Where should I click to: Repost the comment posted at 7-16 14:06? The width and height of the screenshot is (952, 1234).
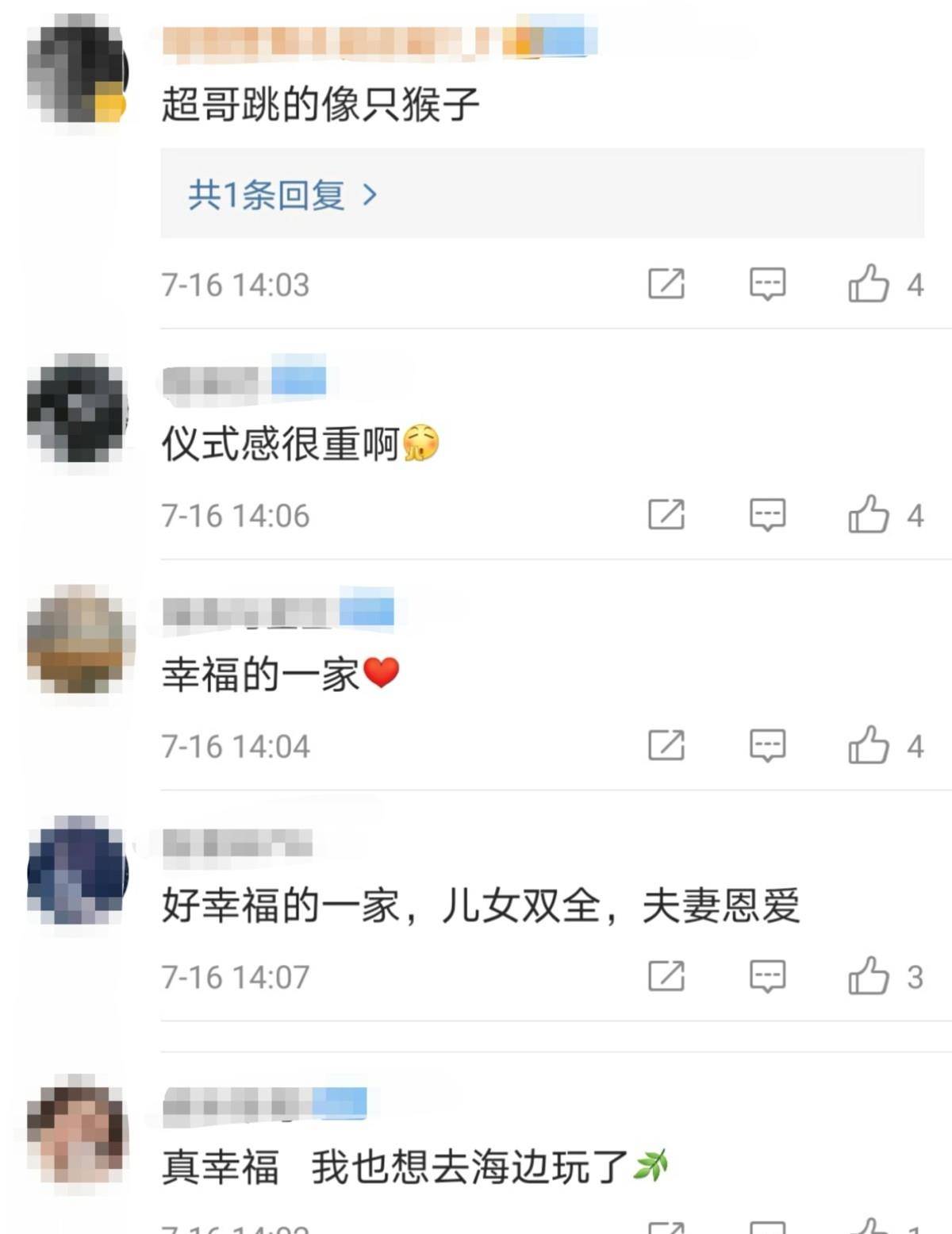[666, 515]
